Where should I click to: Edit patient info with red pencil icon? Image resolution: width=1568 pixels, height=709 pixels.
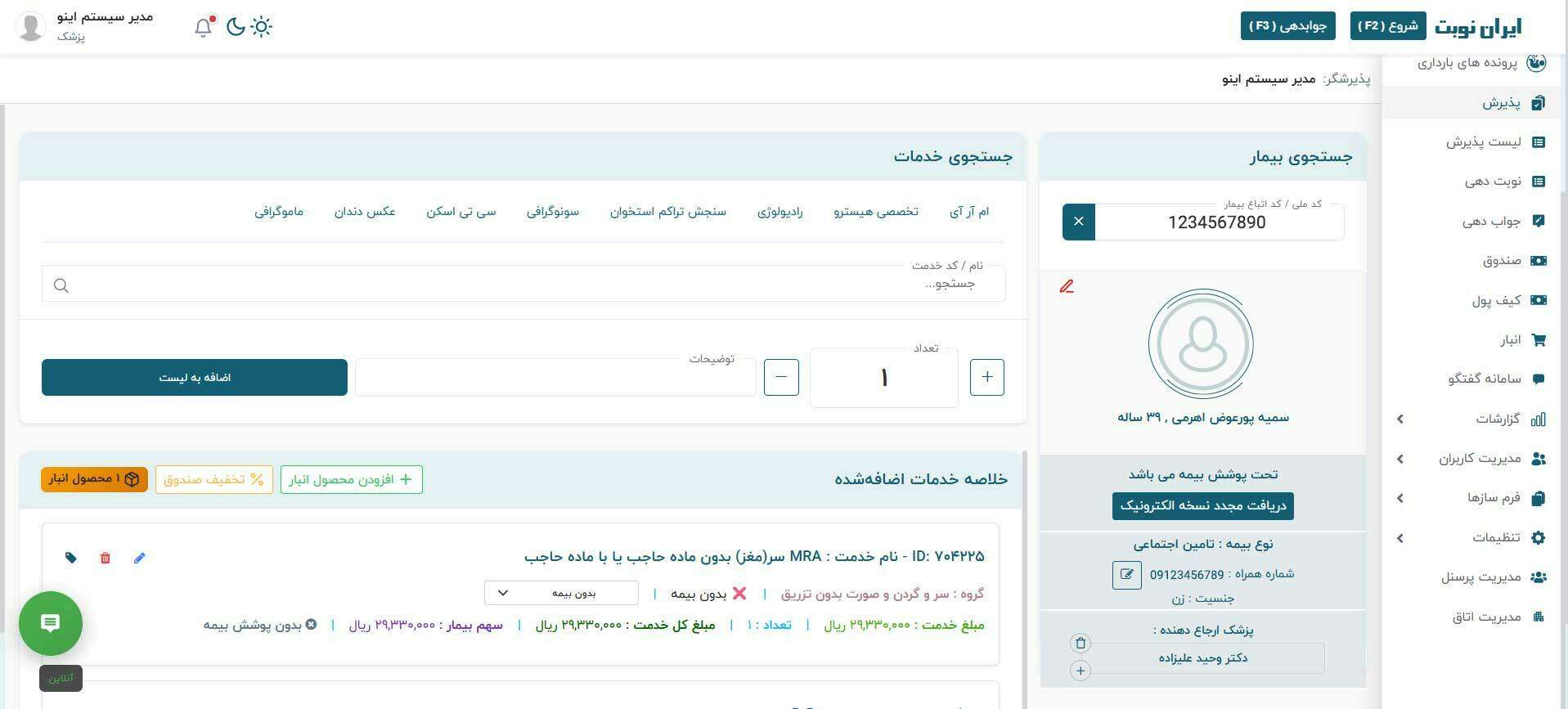[x=1067, y=286]
